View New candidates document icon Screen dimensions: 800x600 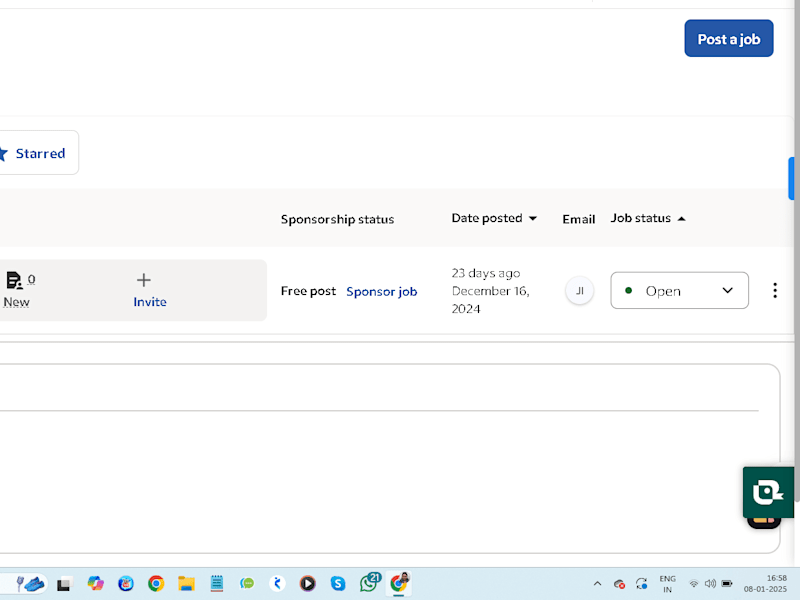point(14,280)
